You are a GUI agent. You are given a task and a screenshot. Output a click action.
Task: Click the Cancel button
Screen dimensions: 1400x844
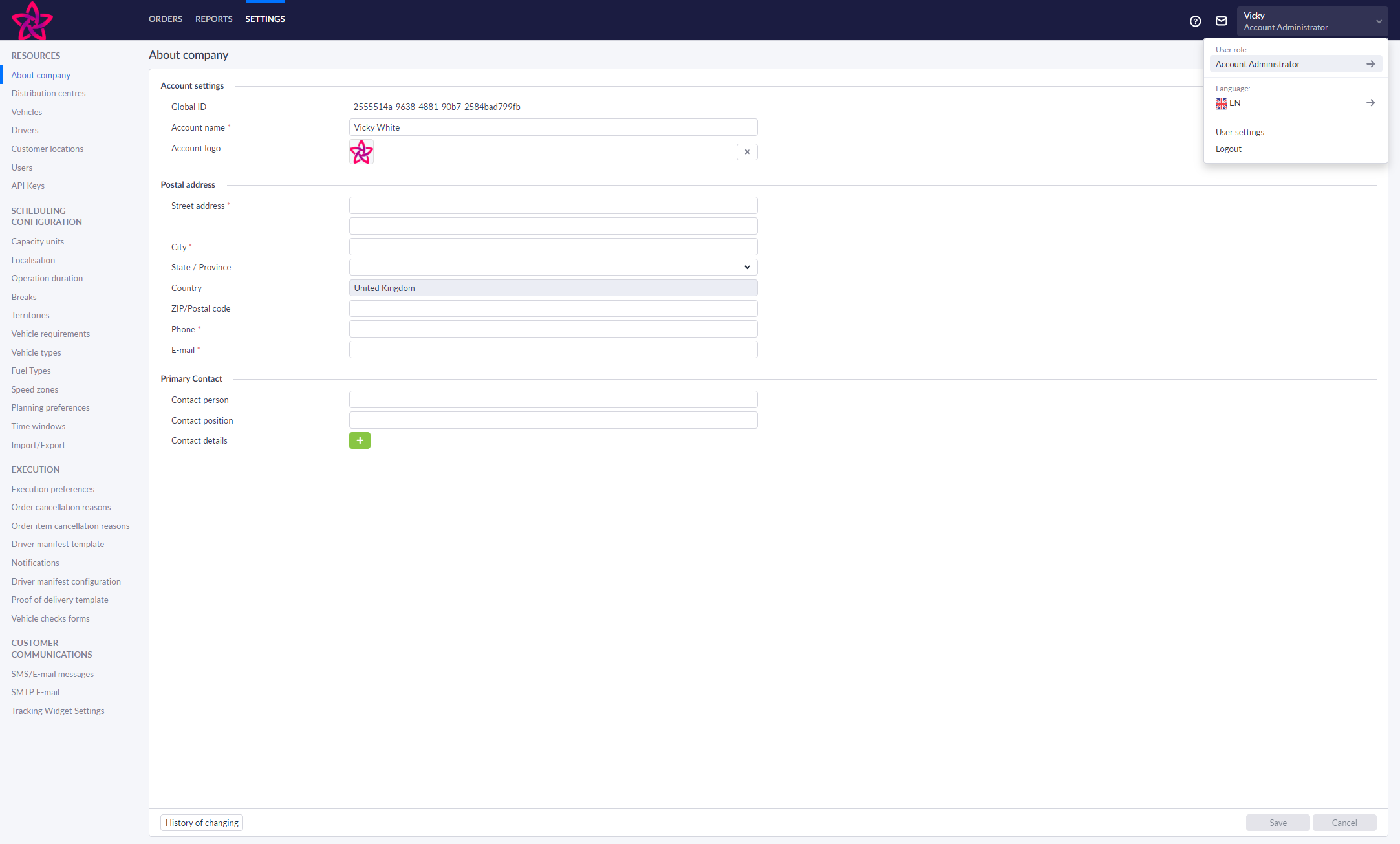pyautogui.click(x=1344, y=823)
